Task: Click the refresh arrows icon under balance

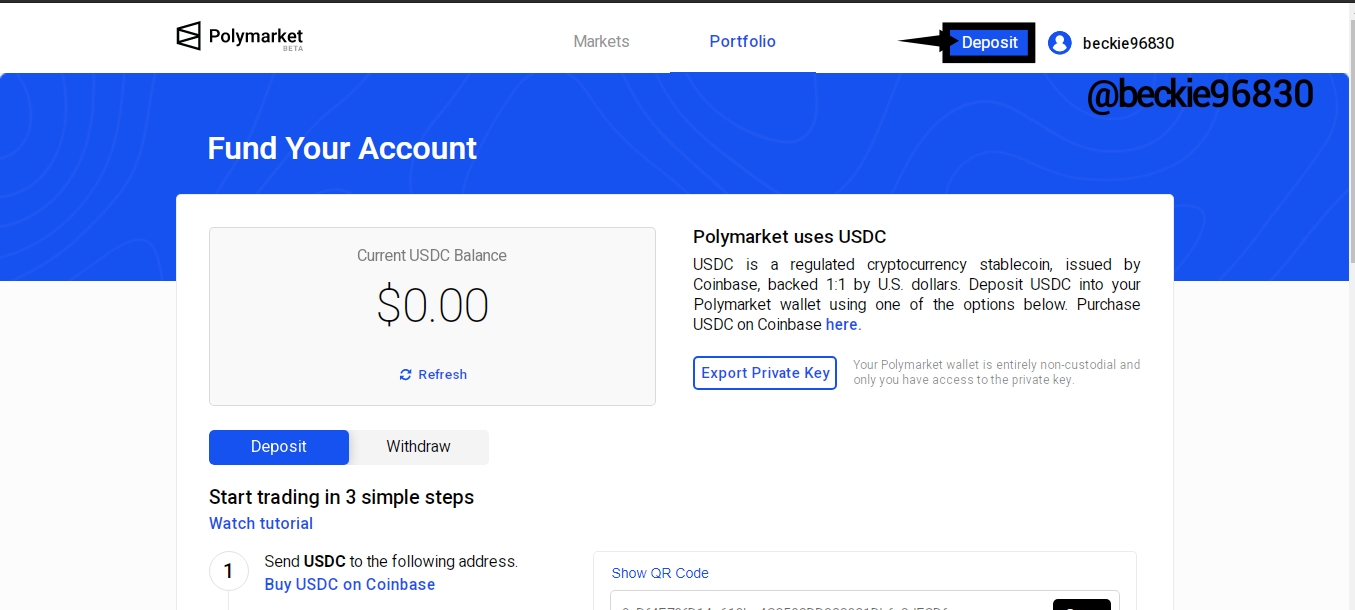Action: pos(405,374)
